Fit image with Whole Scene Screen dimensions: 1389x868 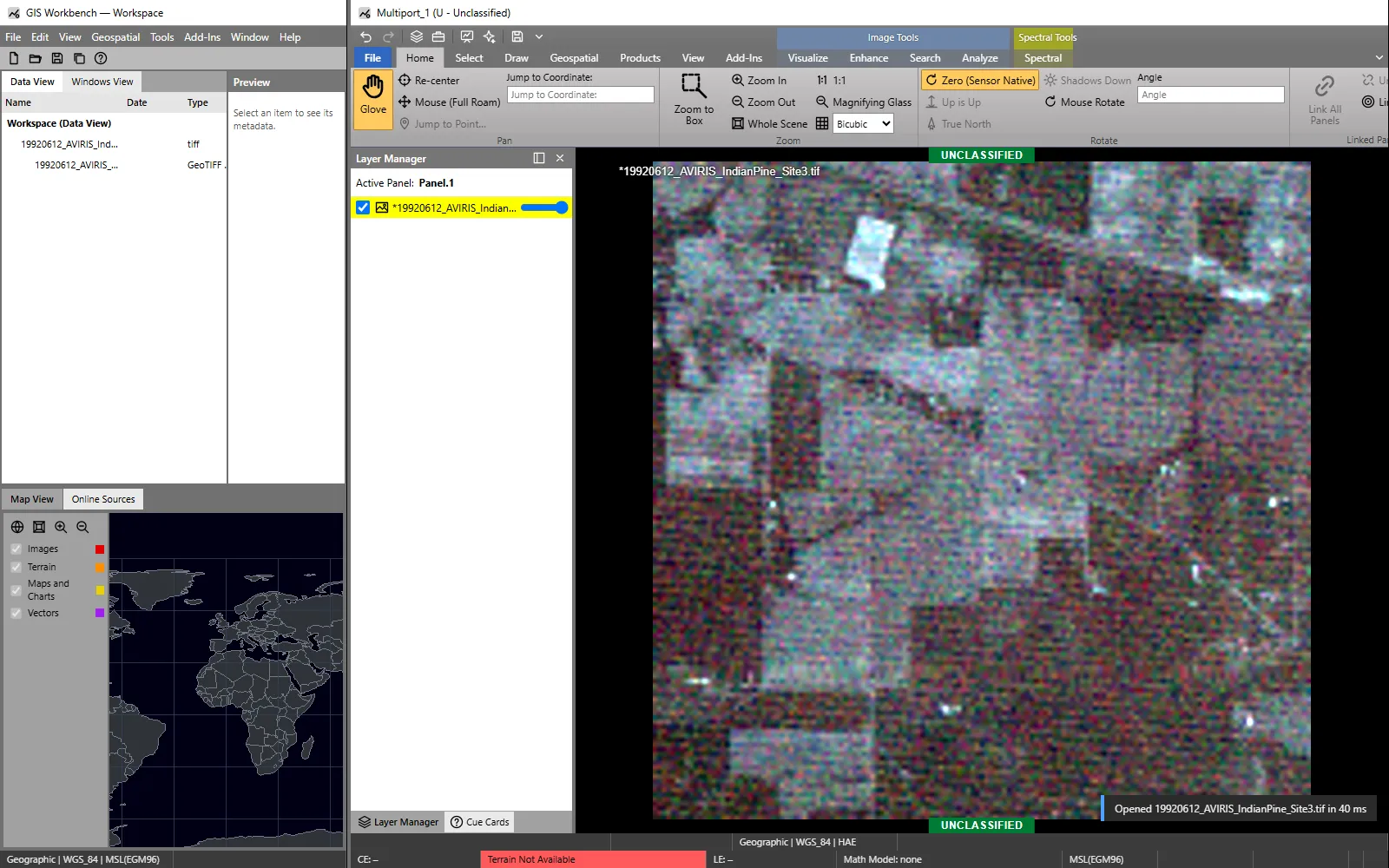769,123
